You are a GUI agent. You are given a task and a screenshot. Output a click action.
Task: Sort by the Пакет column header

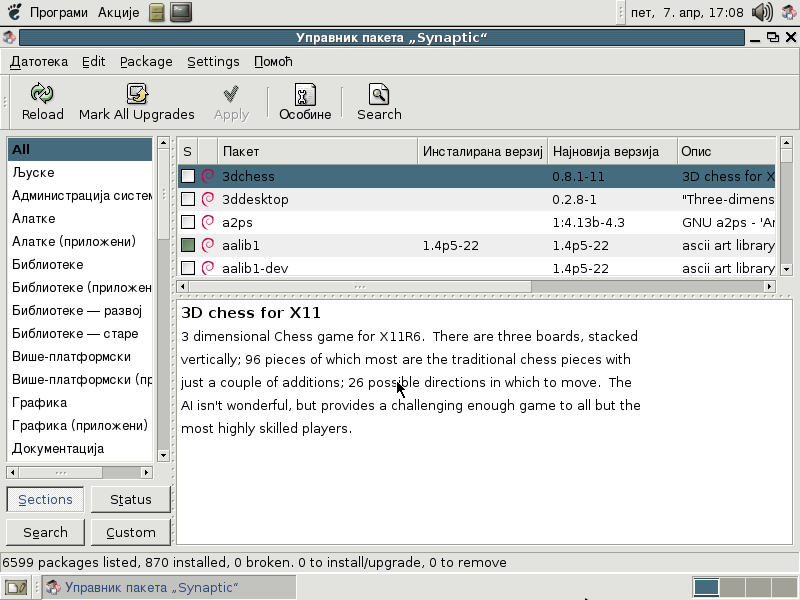point(317,151)
